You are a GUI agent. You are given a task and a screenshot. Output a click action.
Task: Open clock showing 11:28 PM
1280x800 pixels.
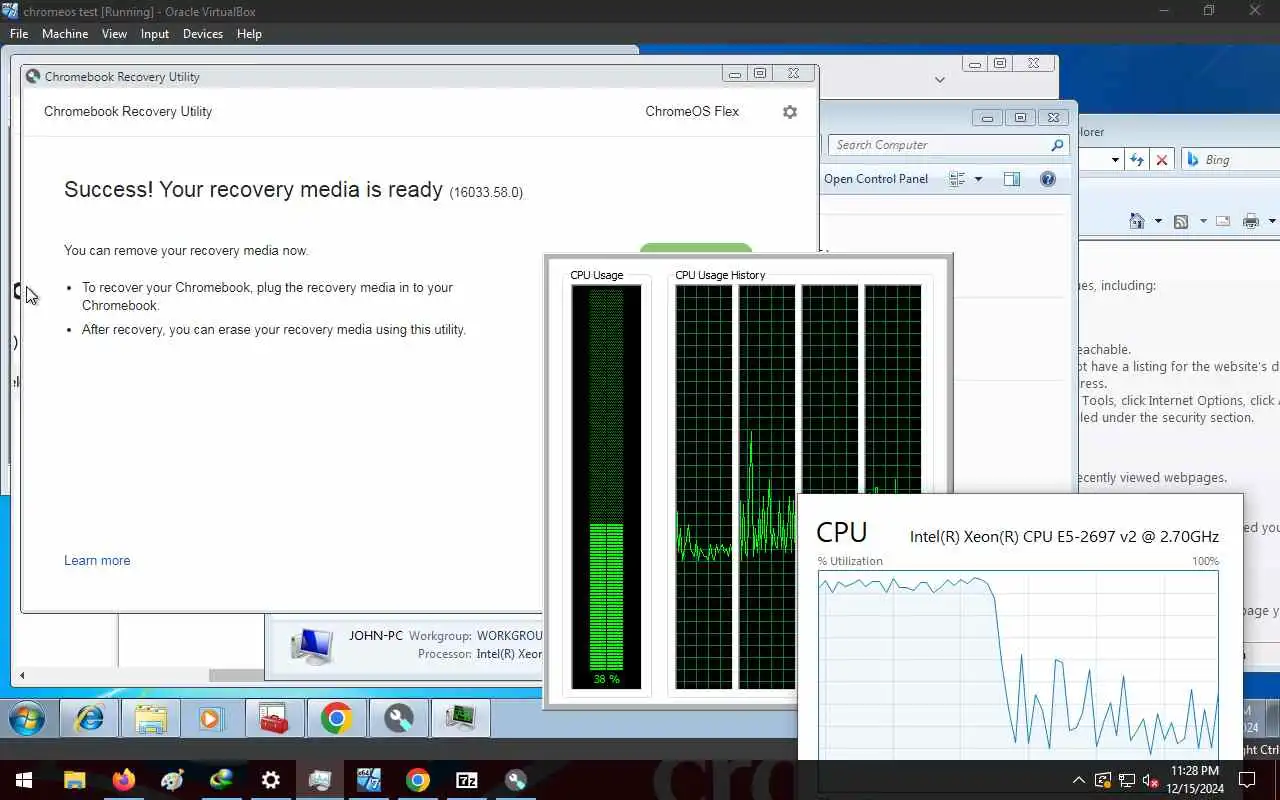coord(1195,779)
